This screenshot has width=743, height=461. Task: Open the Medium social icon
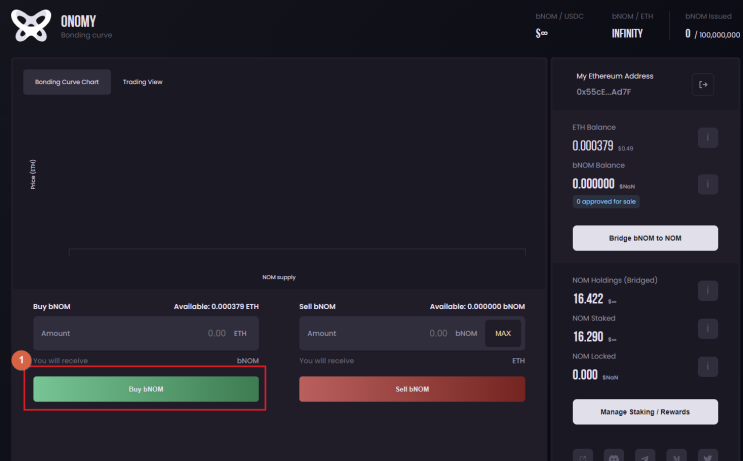click(676, 456)
